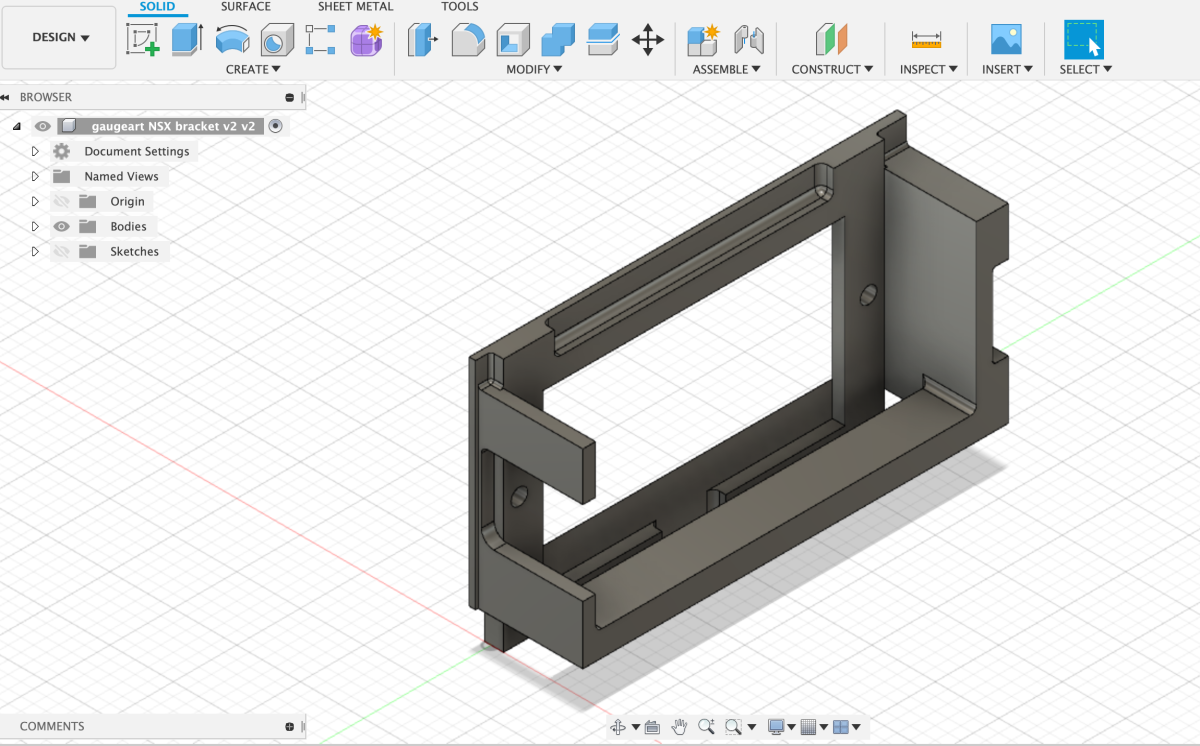
Task: Start Create Sketch tool
Action: tap(143, 40)
